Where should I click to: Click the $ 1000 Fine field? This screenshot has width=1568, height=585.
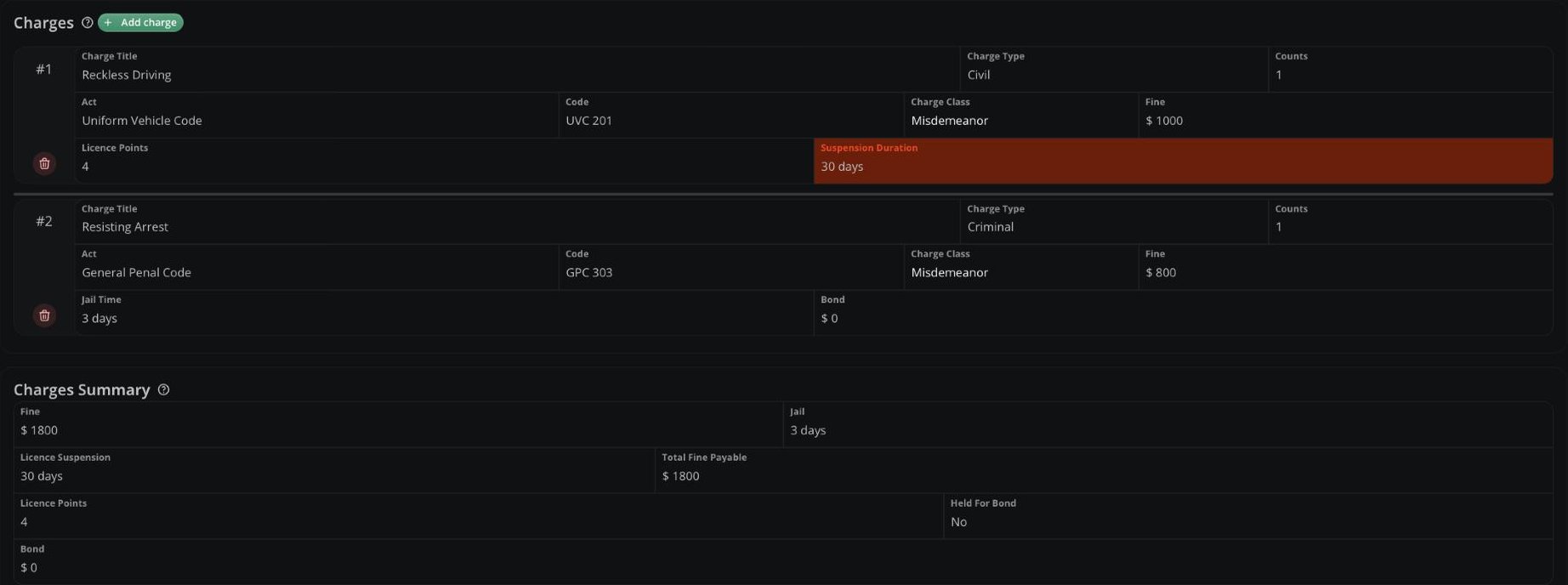[1346, 115]
